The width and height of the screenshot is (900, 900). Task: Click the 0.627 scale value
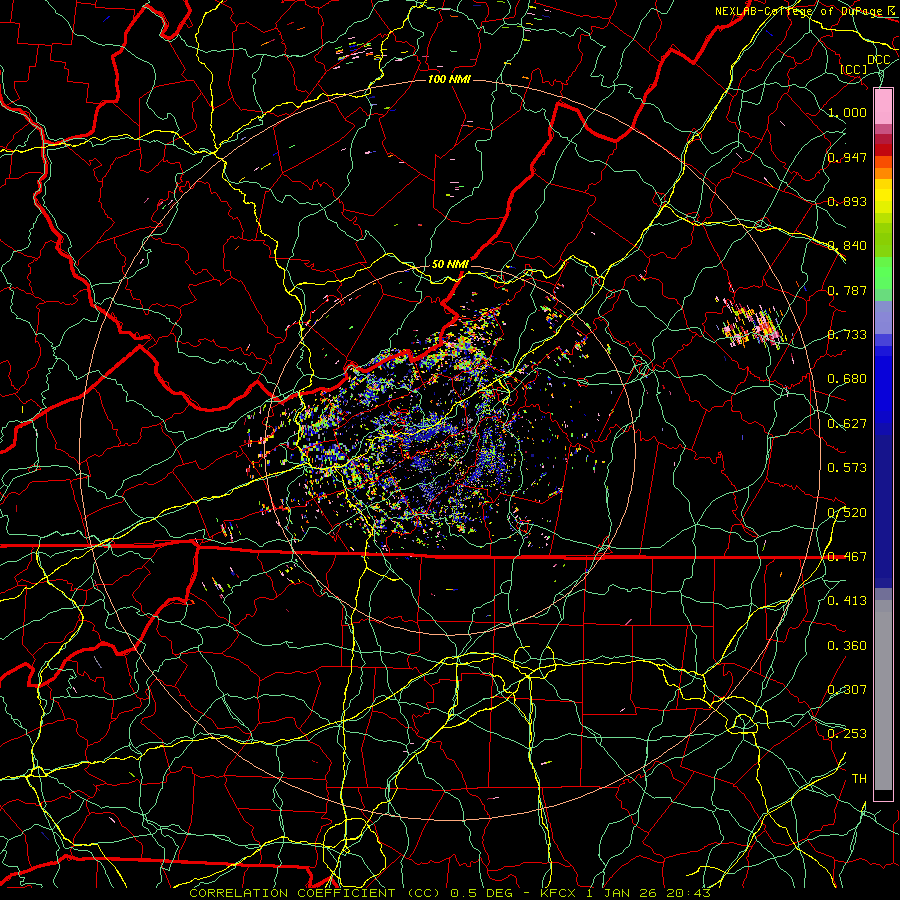[x=847, y=424]
